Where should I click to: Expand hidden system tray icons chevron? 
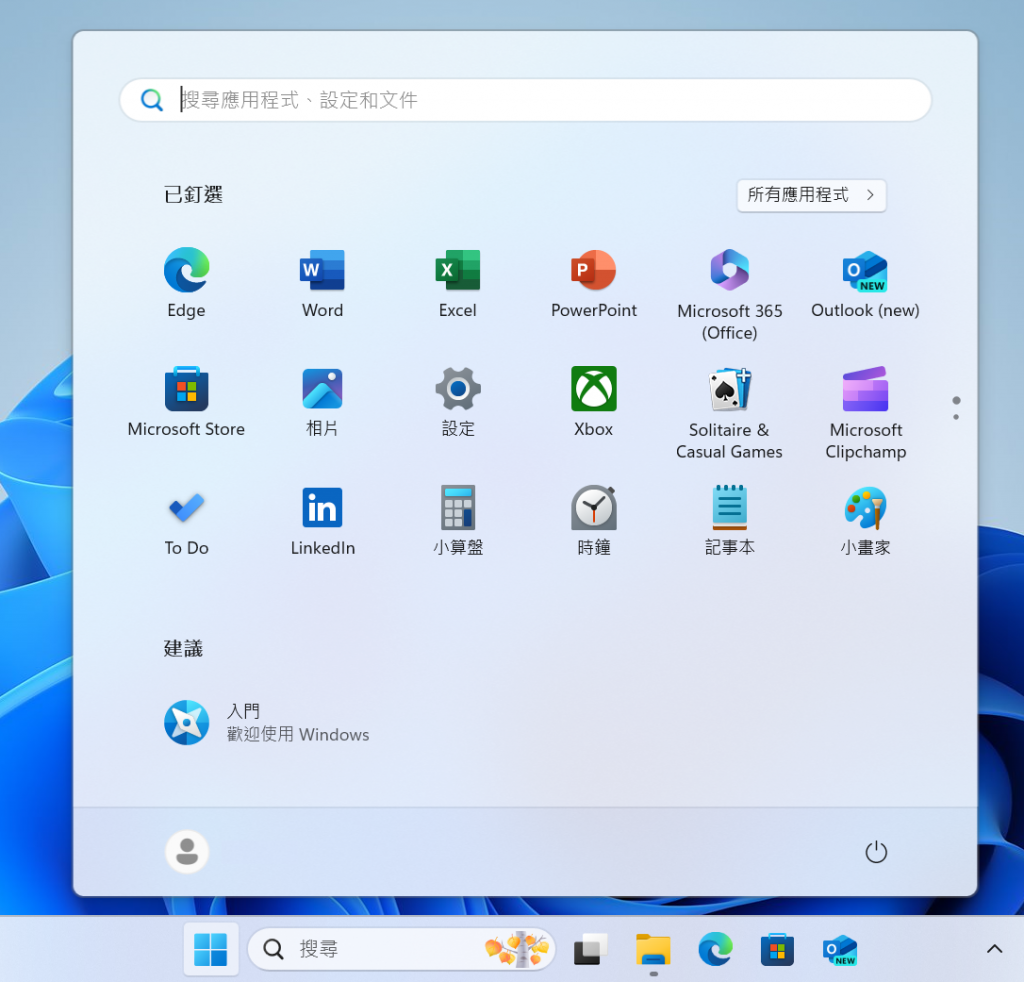(x=994, y=949)
